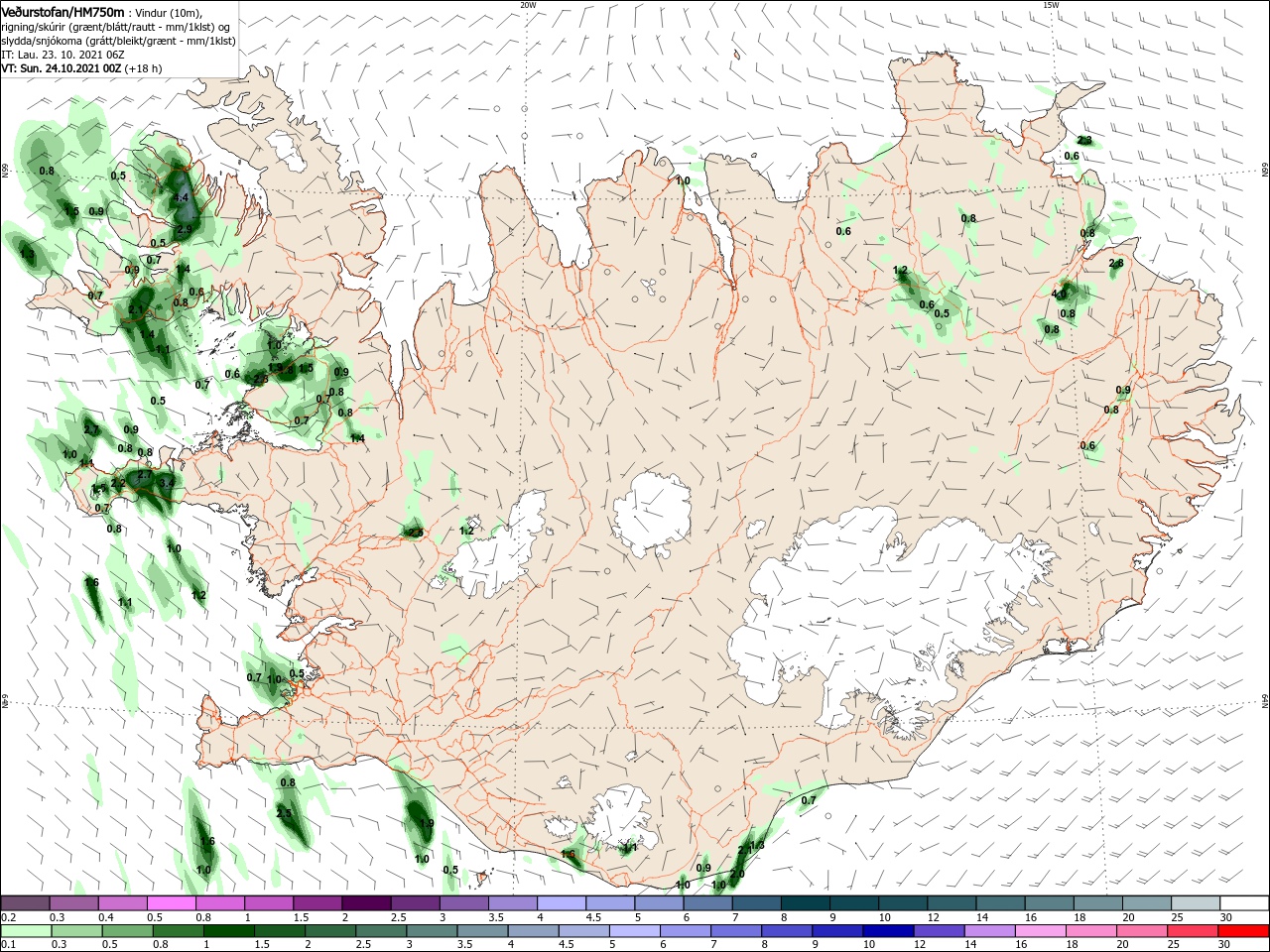Click the 4.0 precipitation value

pyautogui.click(x=1060, y=294)
